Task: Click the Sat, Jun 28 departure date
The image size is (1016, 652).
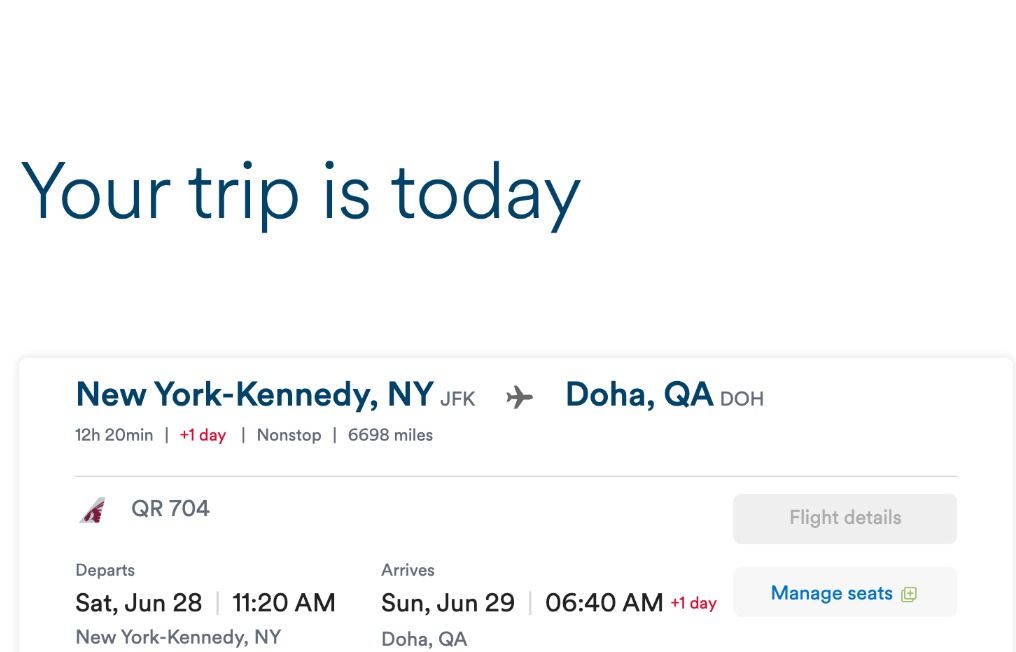Action: [x=139, y=603]
